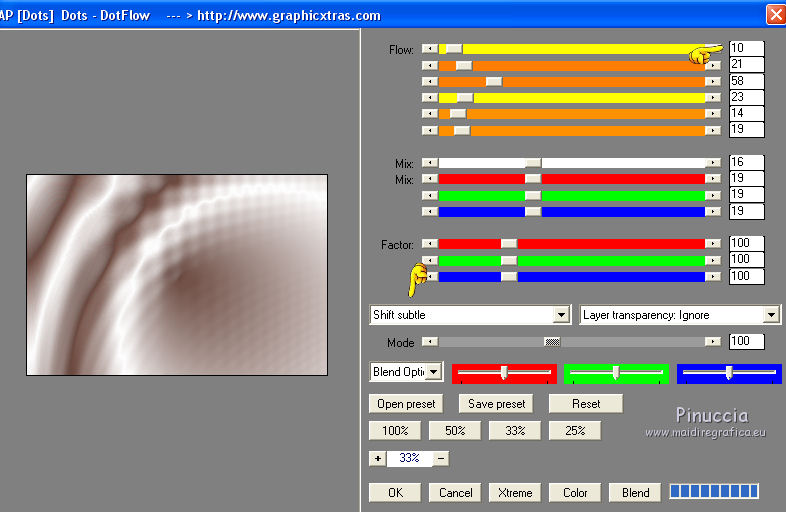Click right arrow of blue Mix slider

pos(713,211)
